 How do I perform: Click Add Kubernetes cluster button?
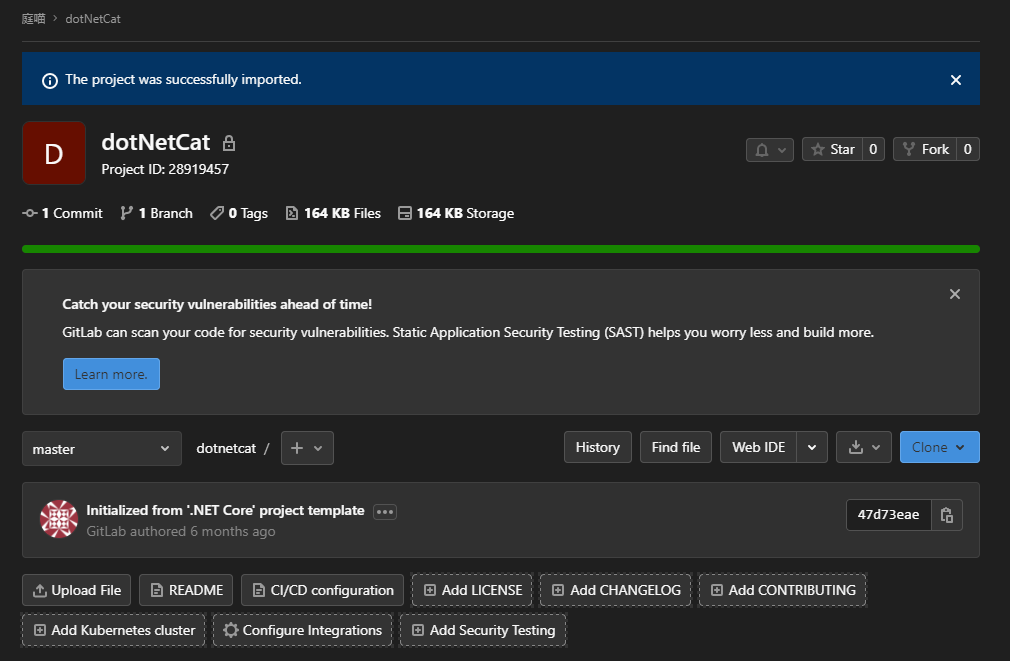pos(114,630)
